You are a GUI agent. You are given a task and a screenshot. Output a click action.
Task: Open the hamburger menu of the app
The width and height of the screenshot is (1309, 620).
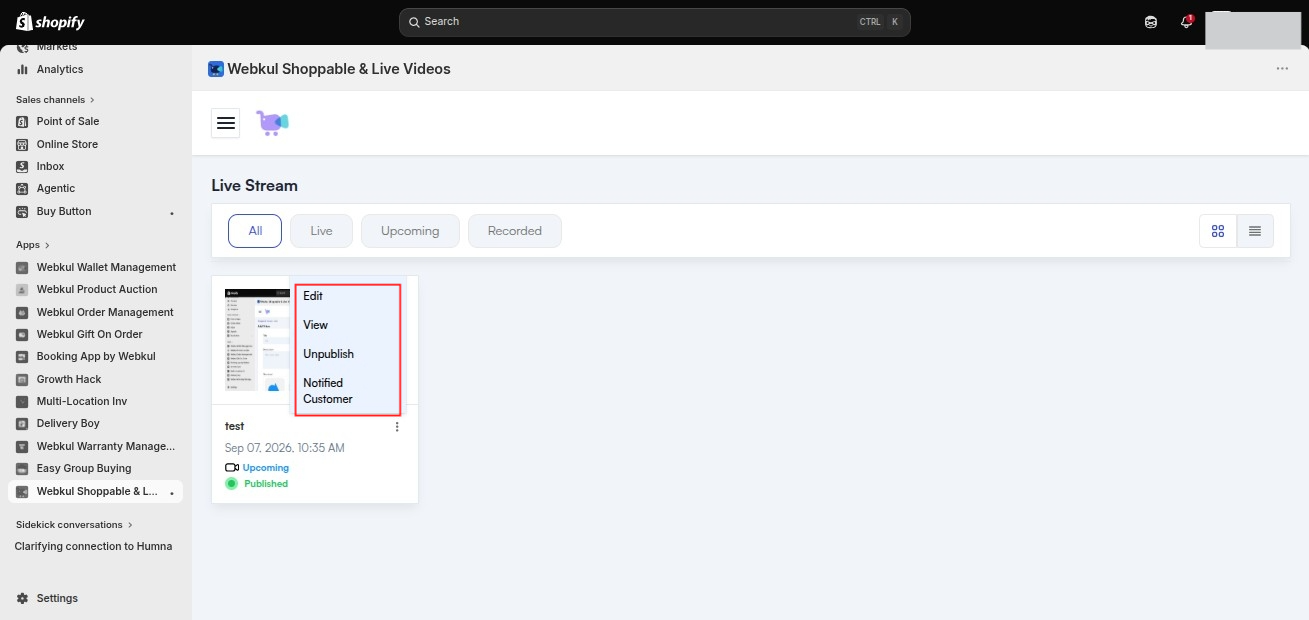(x=226, y=123)
